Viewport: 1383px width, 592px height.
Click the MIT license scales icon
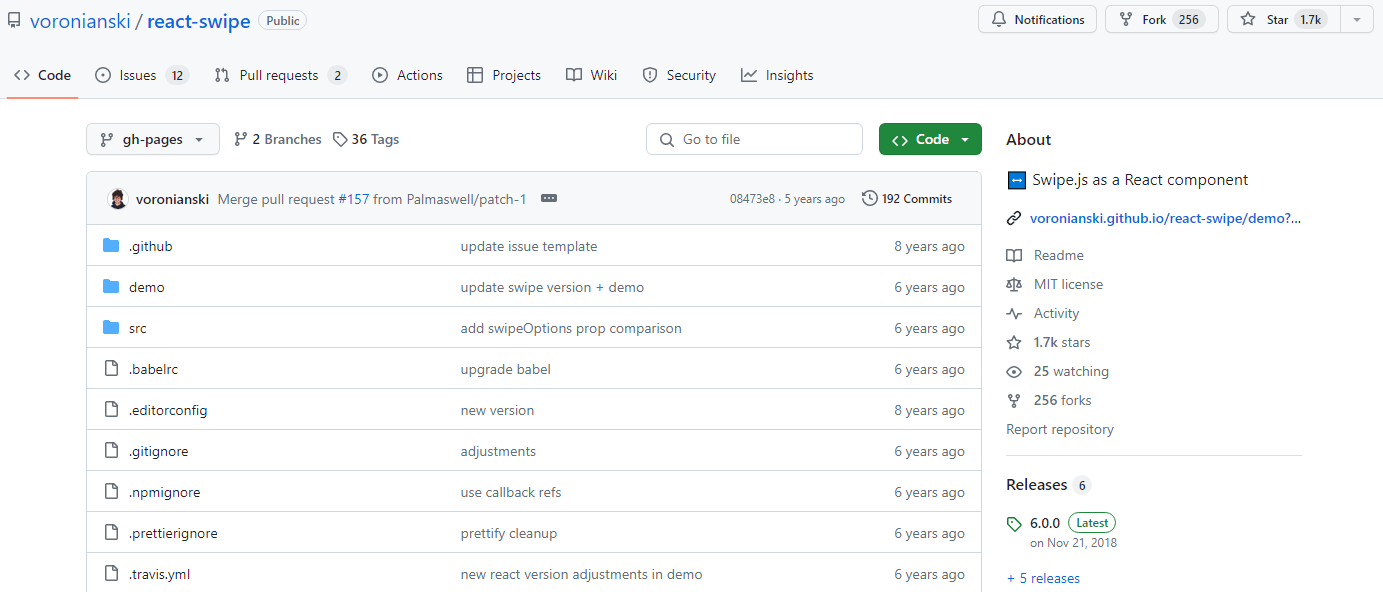[1014, 284]
